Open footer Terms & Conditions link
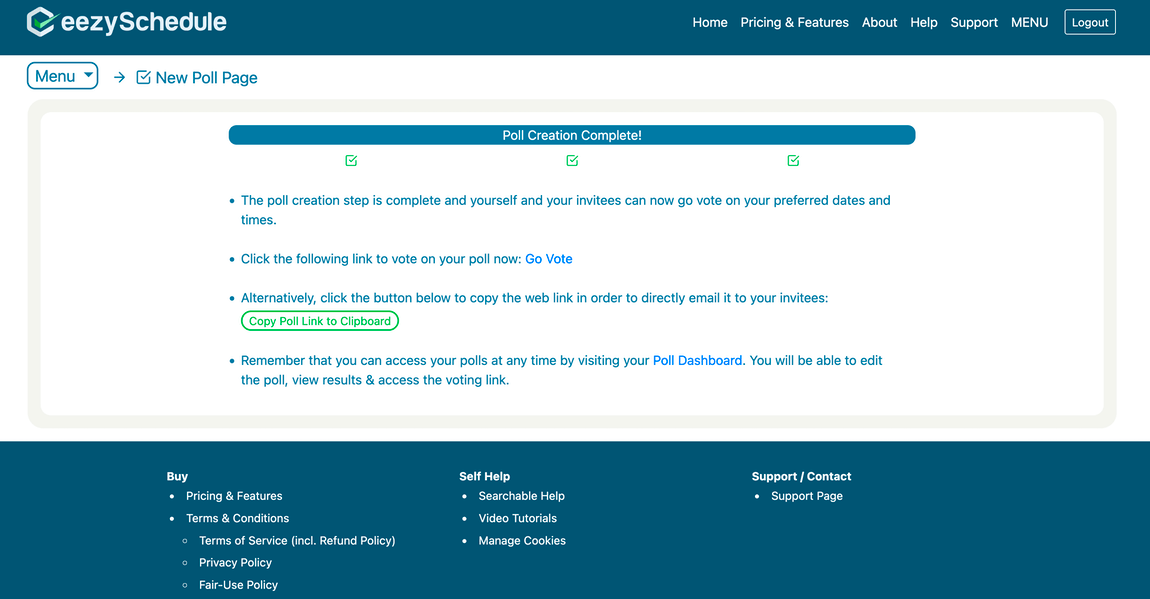The width and height of the screenshot is (1150, 599). tap(238, 518)
